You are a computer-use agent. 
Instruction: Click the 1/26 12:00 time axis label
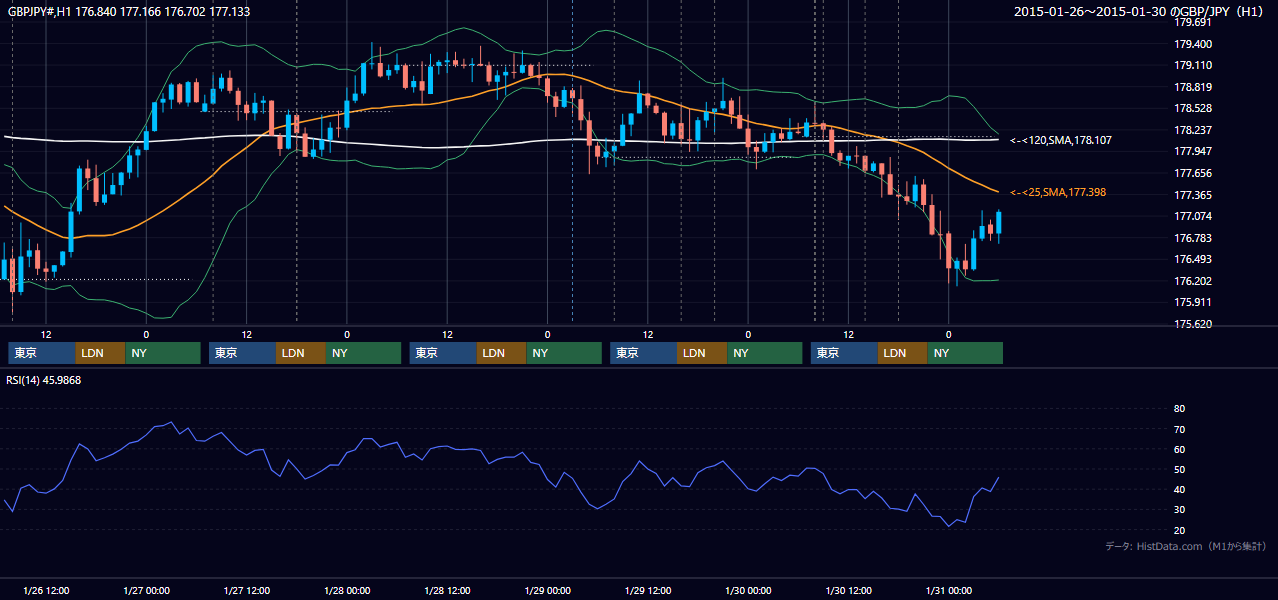(x=46, y=590)
